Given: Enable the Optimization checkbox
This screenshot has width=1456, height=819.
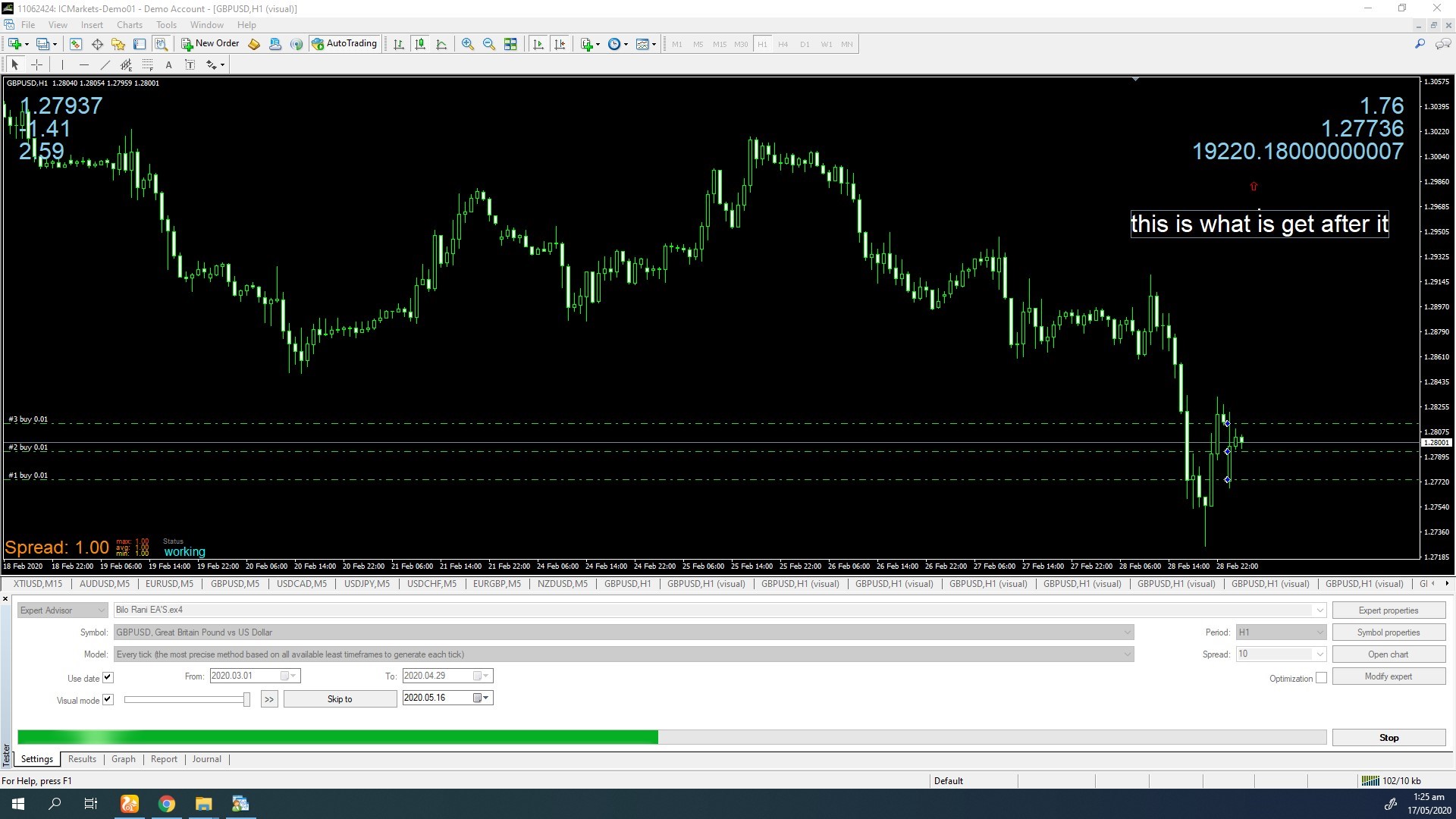Looking at the screenshot, I should (1321, 678).
